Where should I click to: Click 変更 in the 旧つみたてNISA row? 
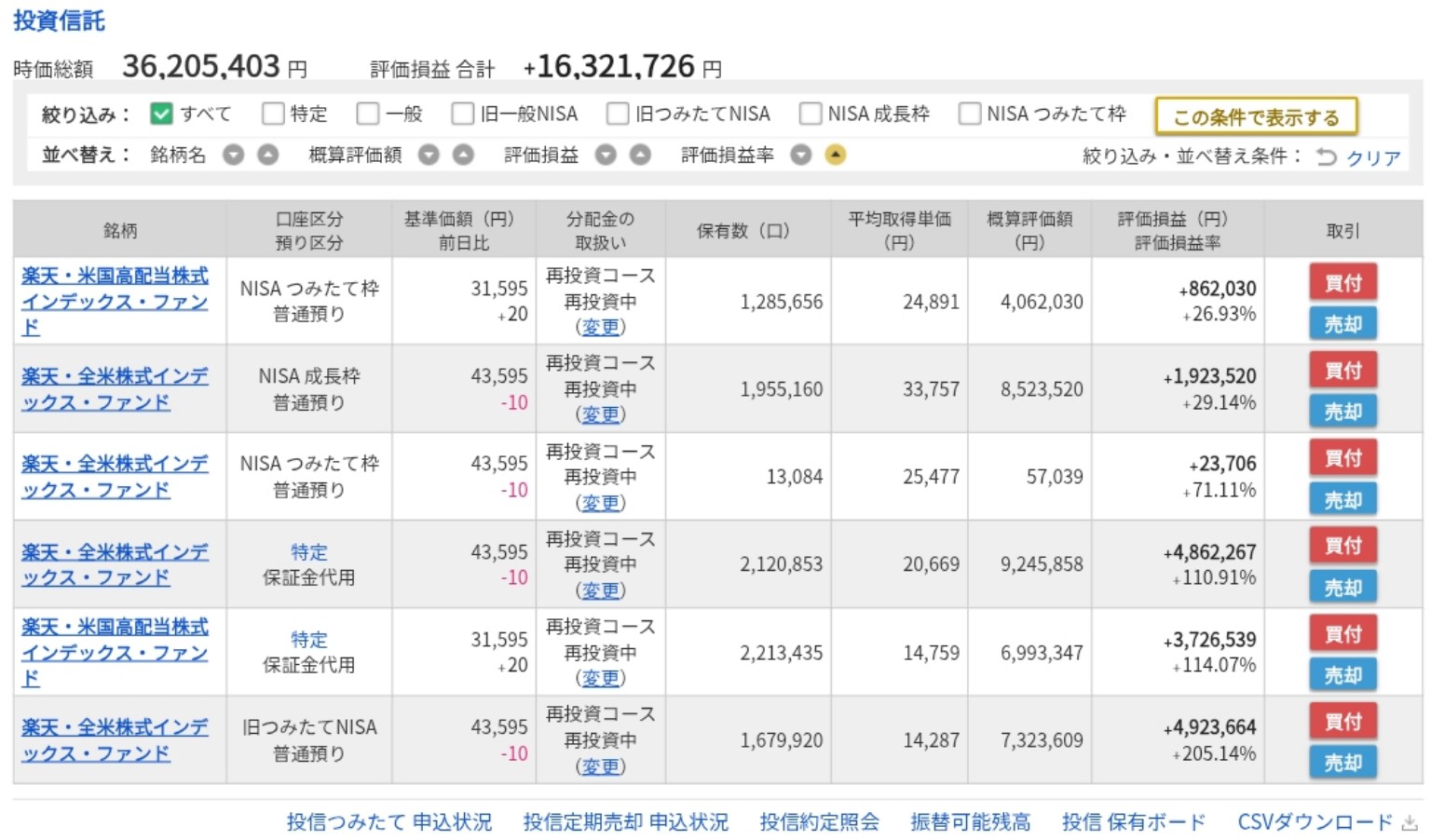[x=600, y=766]
